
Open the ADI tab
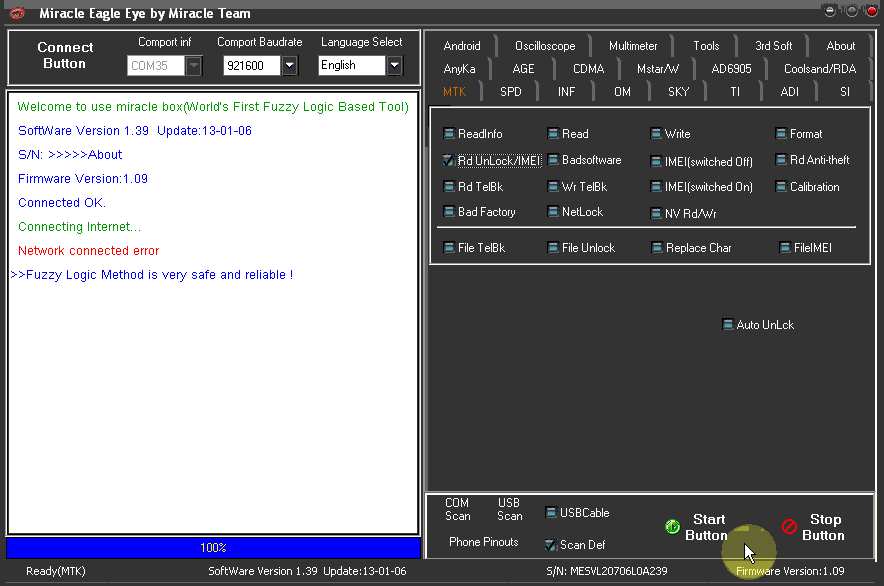pyautogui.click(x=789, y=92)
